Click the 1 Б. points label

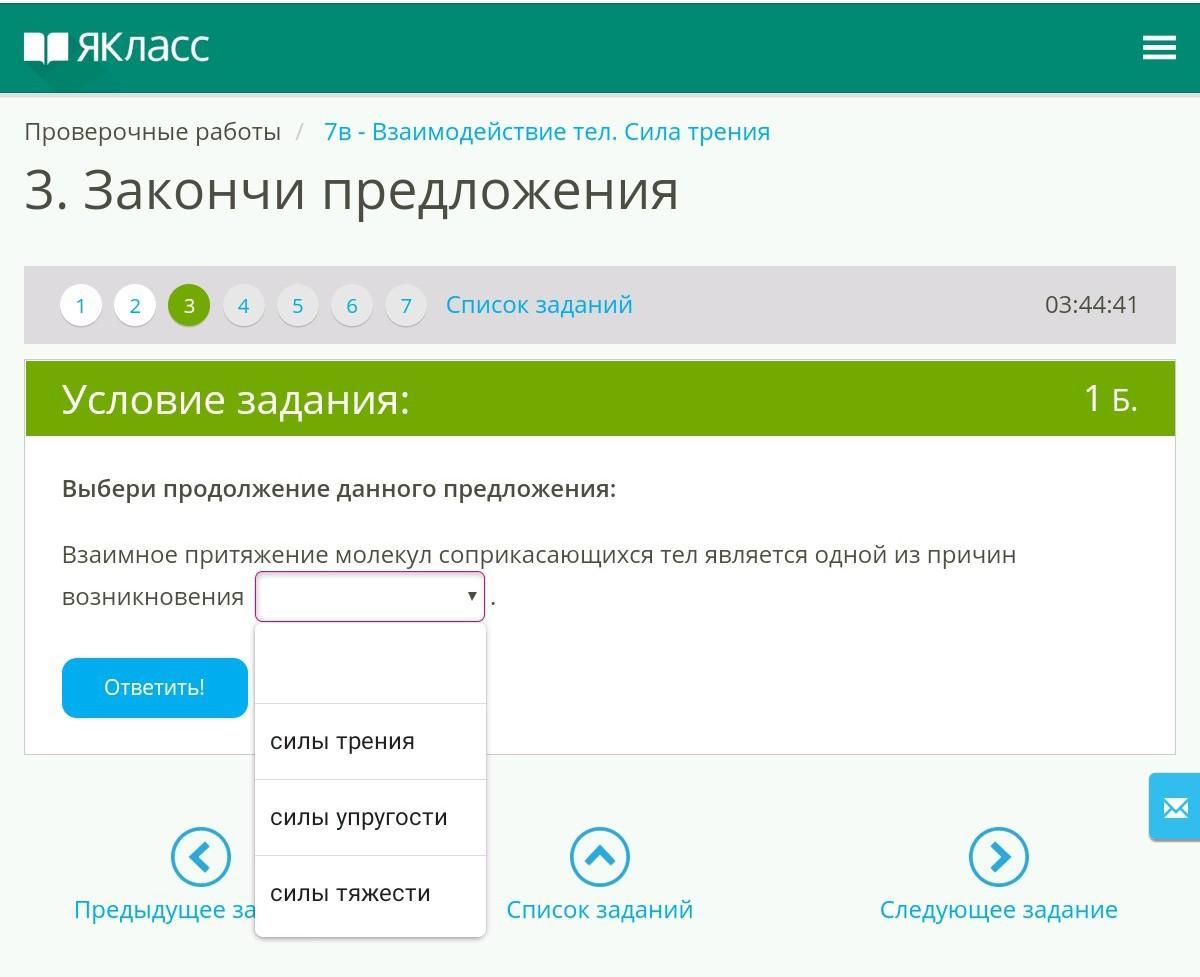1111,398
